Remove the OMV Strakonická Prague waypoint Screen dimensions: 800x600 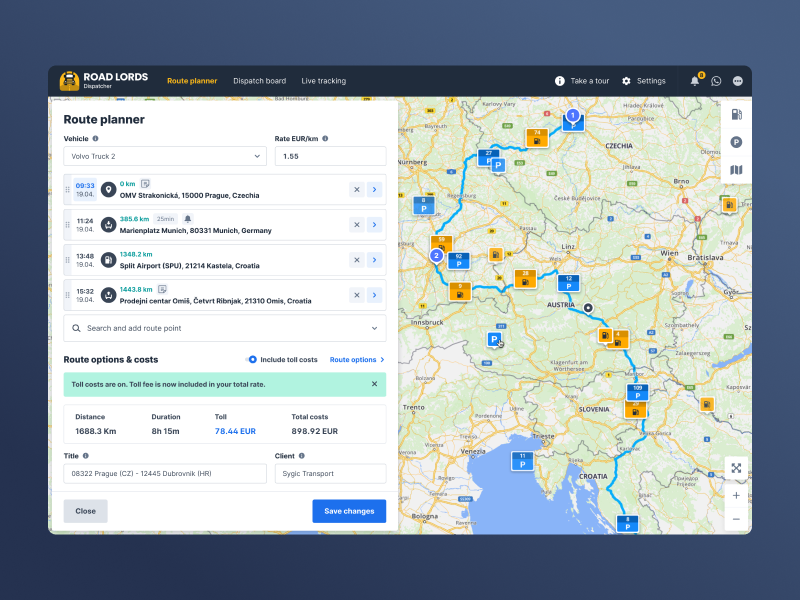[357, 189]
